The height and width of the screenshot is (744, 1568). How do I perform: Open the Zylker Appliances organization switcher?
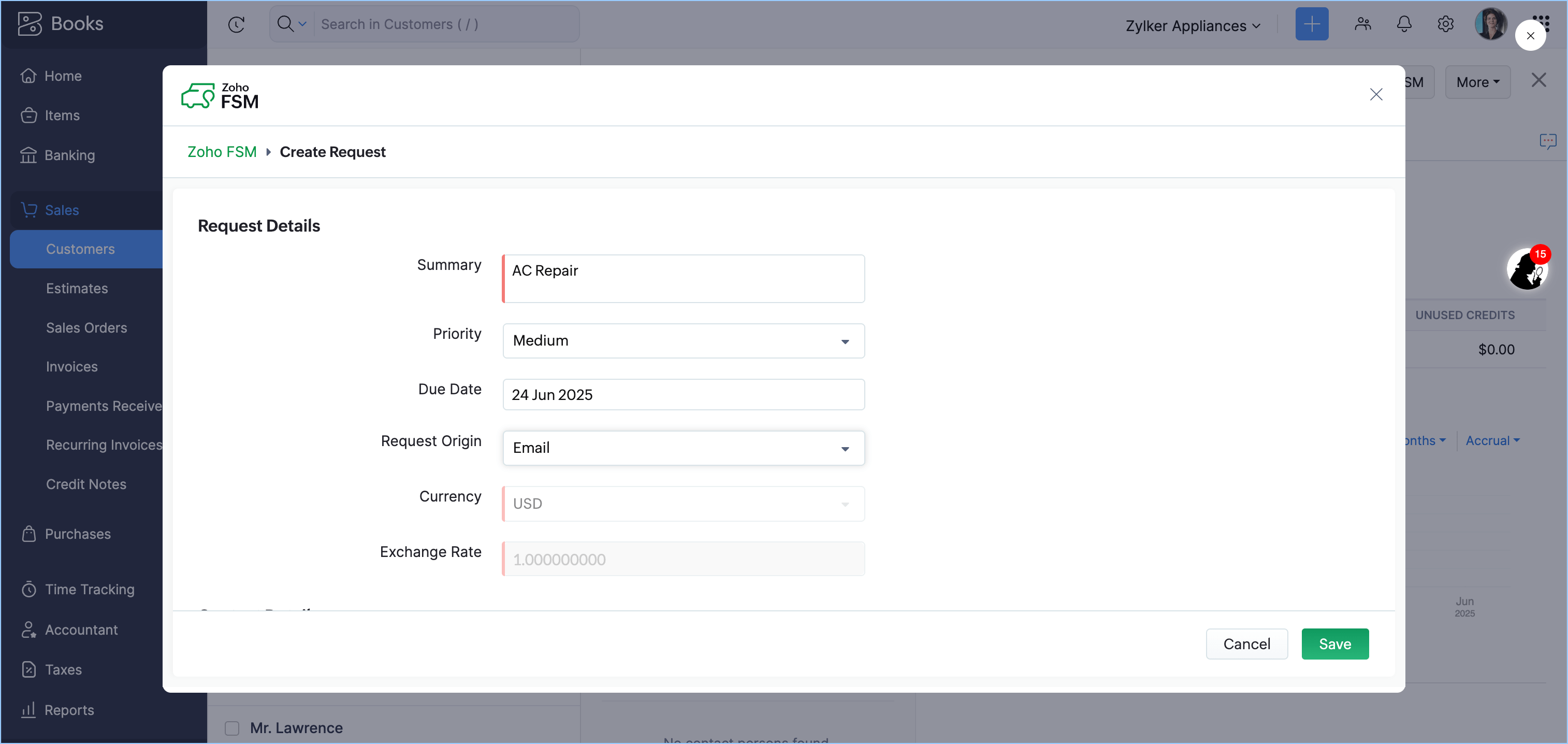click(1193, 25)
